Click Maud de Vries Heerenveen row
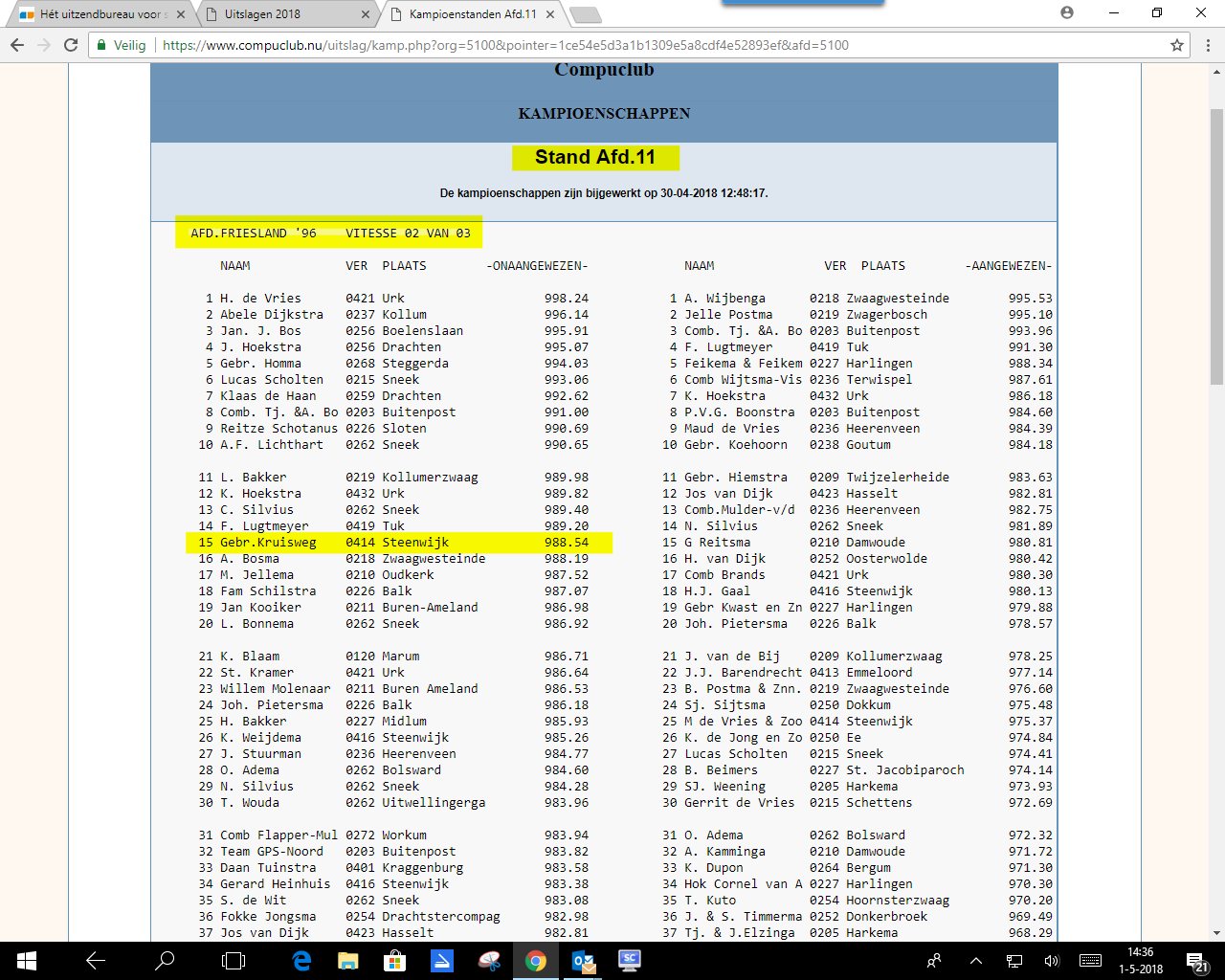The image size is (1225, 980). [857, 428]
